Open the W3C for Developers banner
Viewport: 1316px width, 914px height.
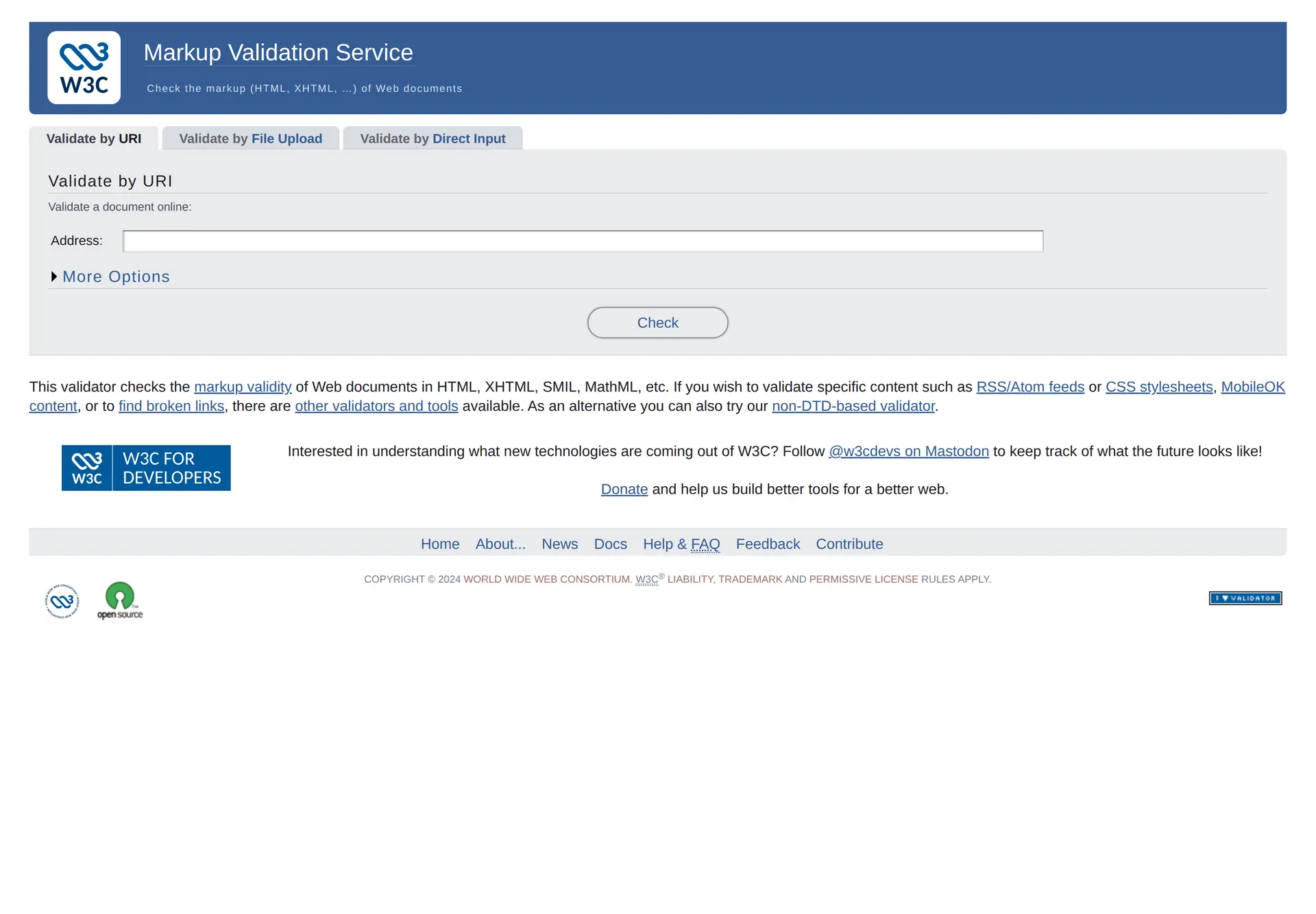click(146, 468)
